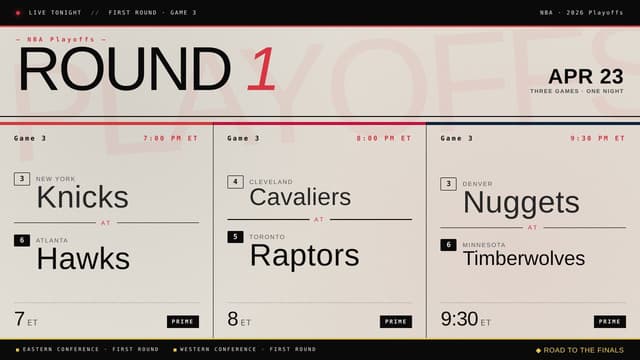Click the NBA Playoffs red subtitle
The height and width of the screenshot is (360, 640).
(x=61, y=39)
